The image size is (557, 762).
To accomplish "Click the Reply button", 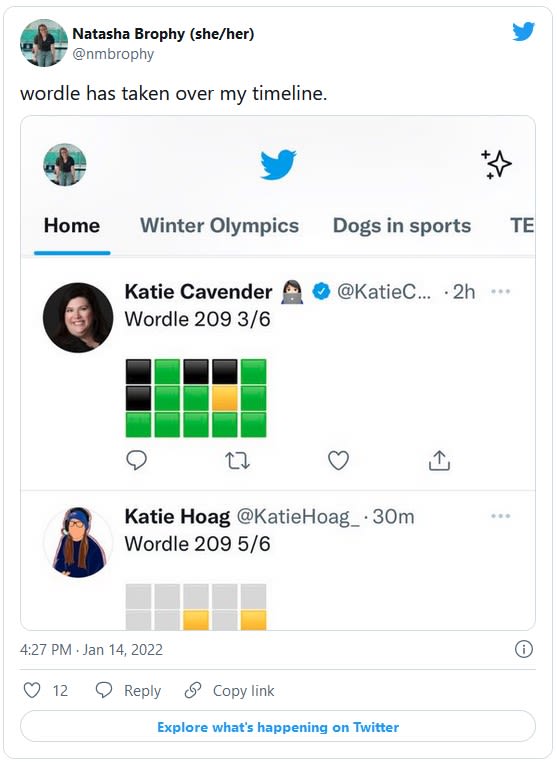I will [128, 690].
